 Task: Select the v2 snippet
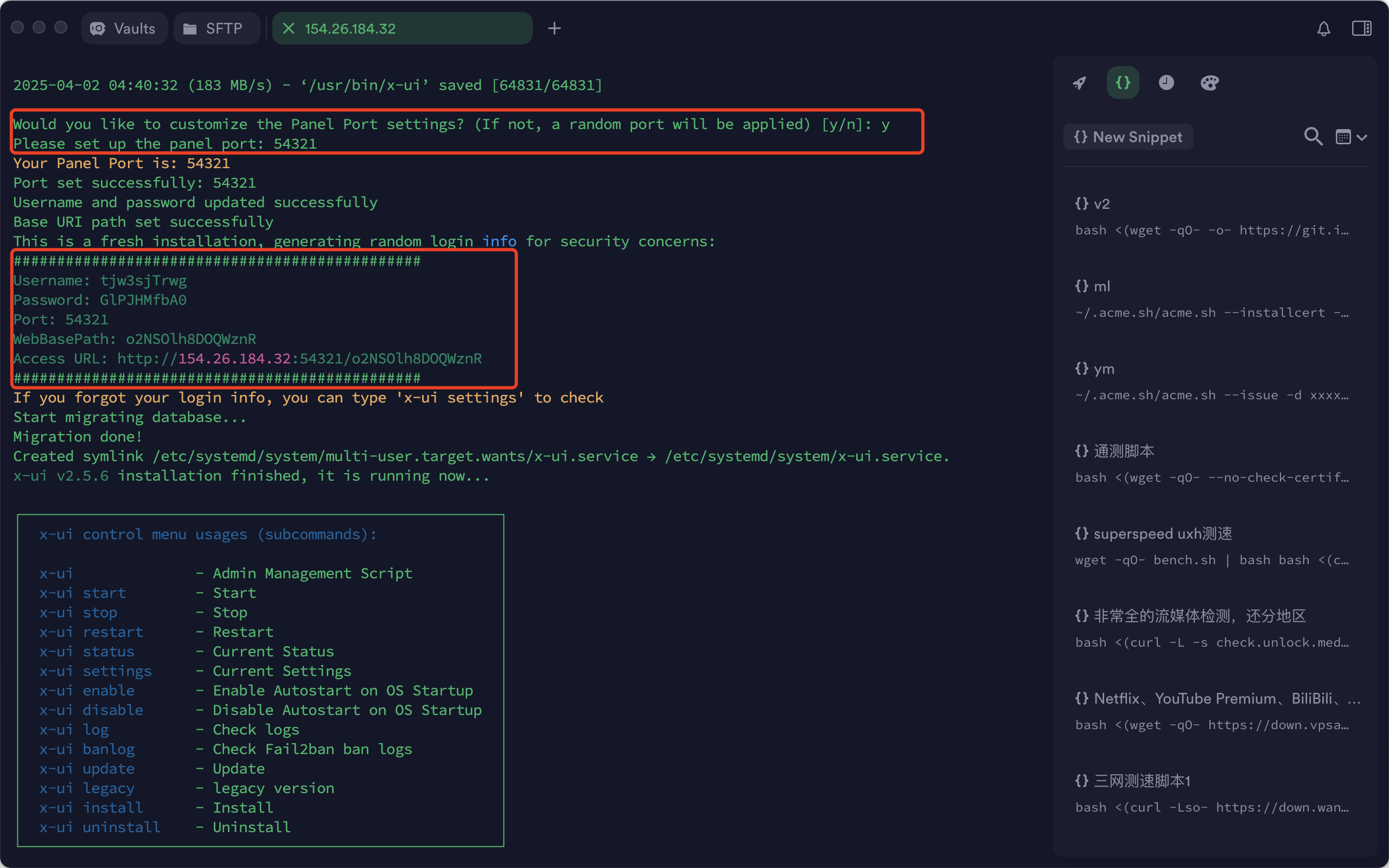[1211, 217]
